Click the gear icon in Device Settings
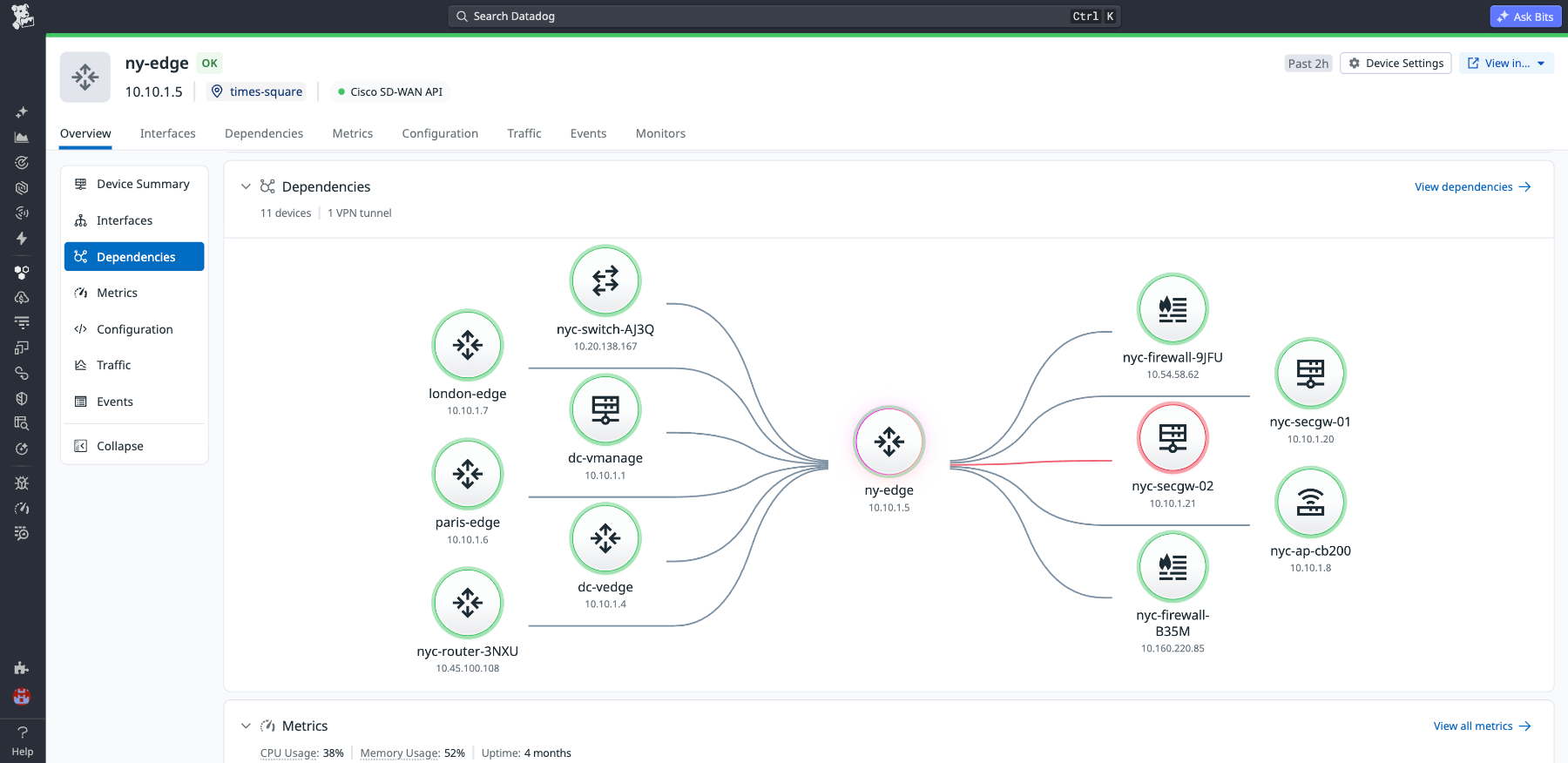 [x=1355, y=64]
